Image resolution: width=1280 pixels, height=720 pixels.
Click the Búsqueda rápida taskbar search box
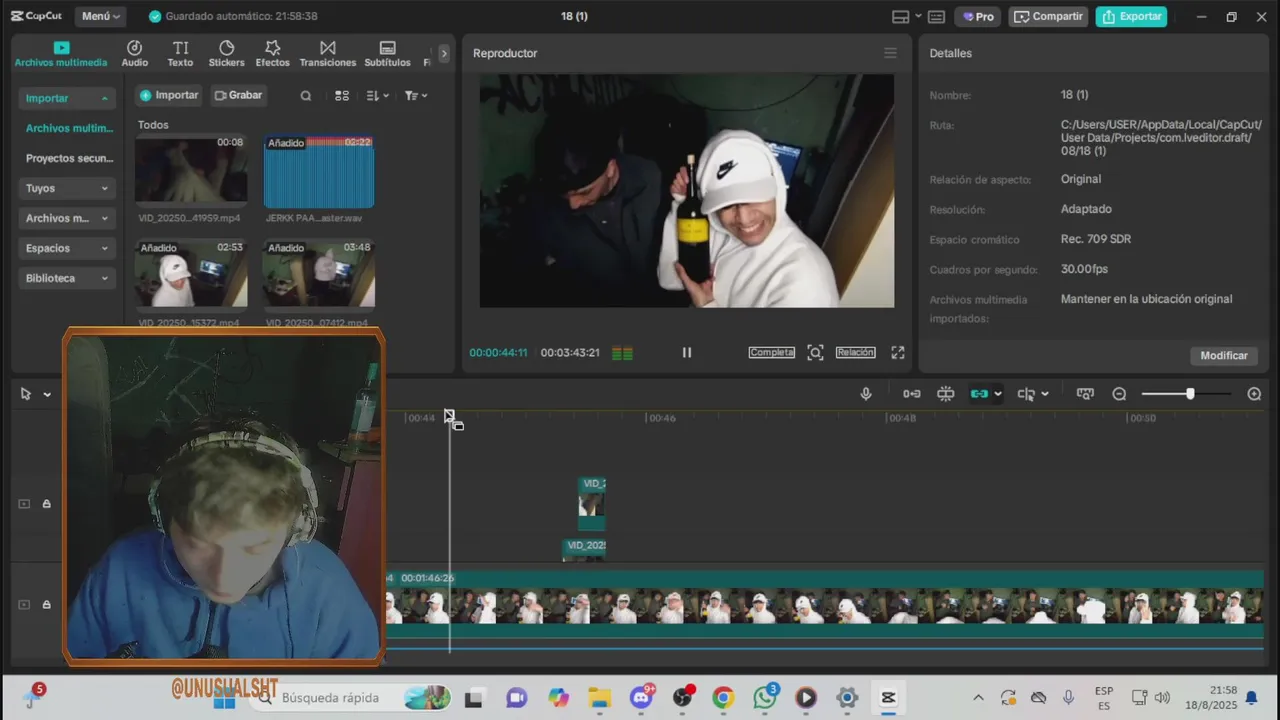(x=350, y=697)
